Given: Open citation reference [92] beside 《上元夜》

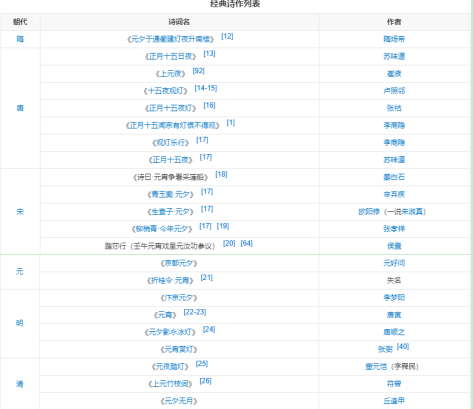Looking at the screenshot, I should point(199,71).
